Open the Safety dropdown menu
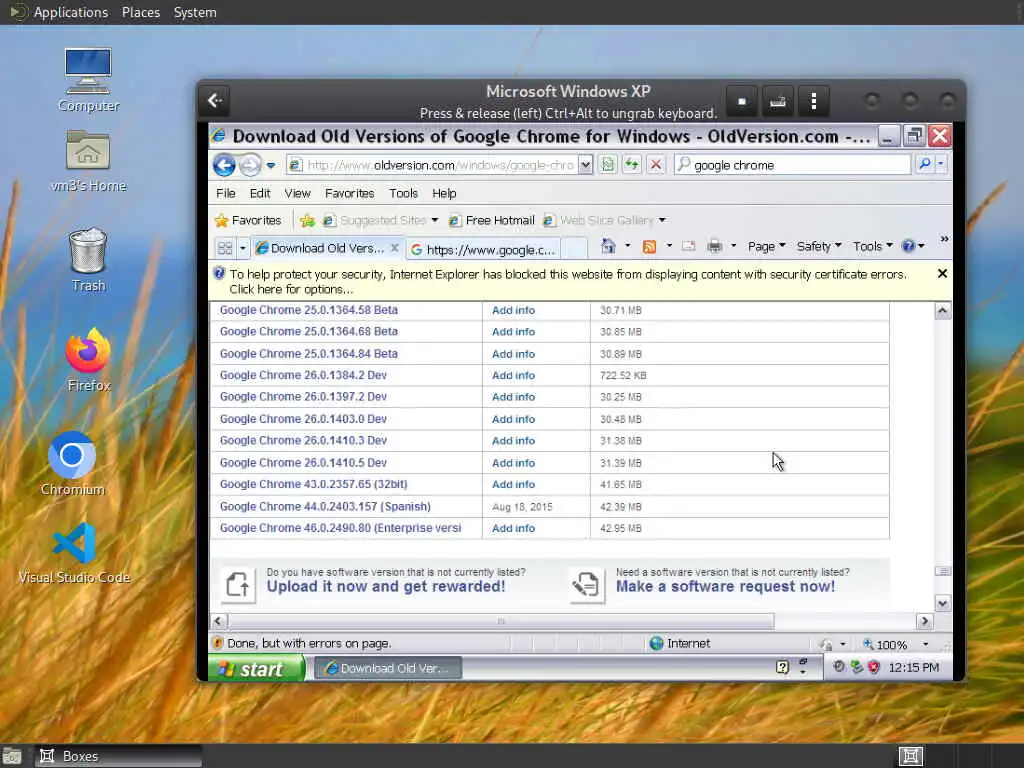Screen dimensions: 1024x768 818,246
